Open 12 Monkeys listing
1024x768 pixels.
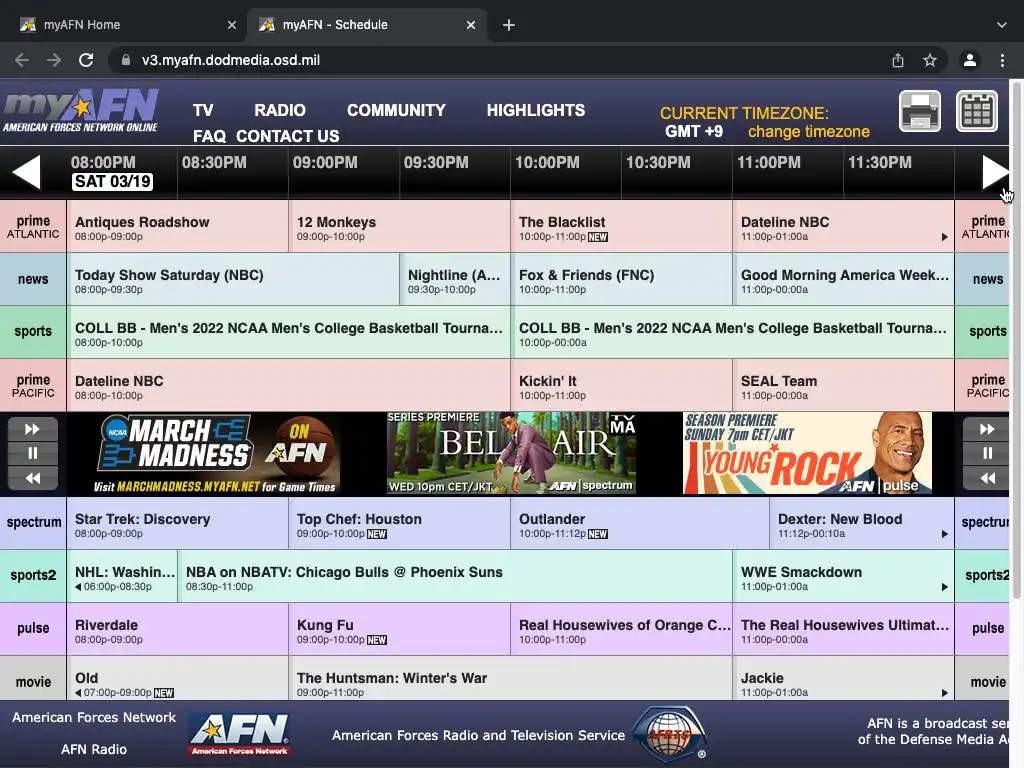click(400, 227)
